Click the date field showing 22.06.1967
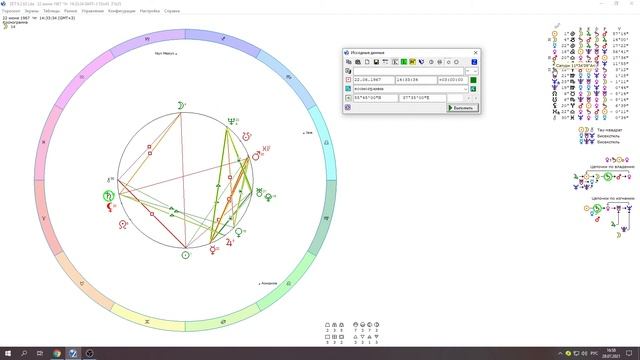The image size is (640, 360). (x=374, y=80)
